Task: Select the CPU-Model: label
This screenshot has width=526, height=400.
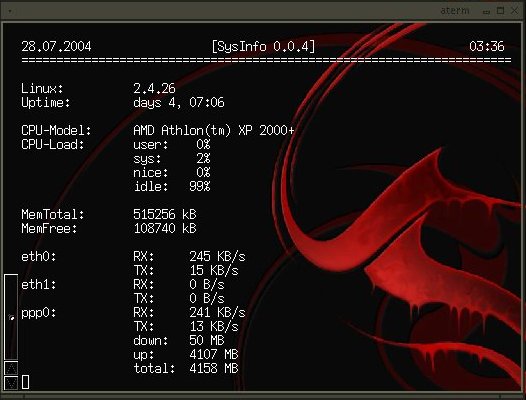Action: 56,131
